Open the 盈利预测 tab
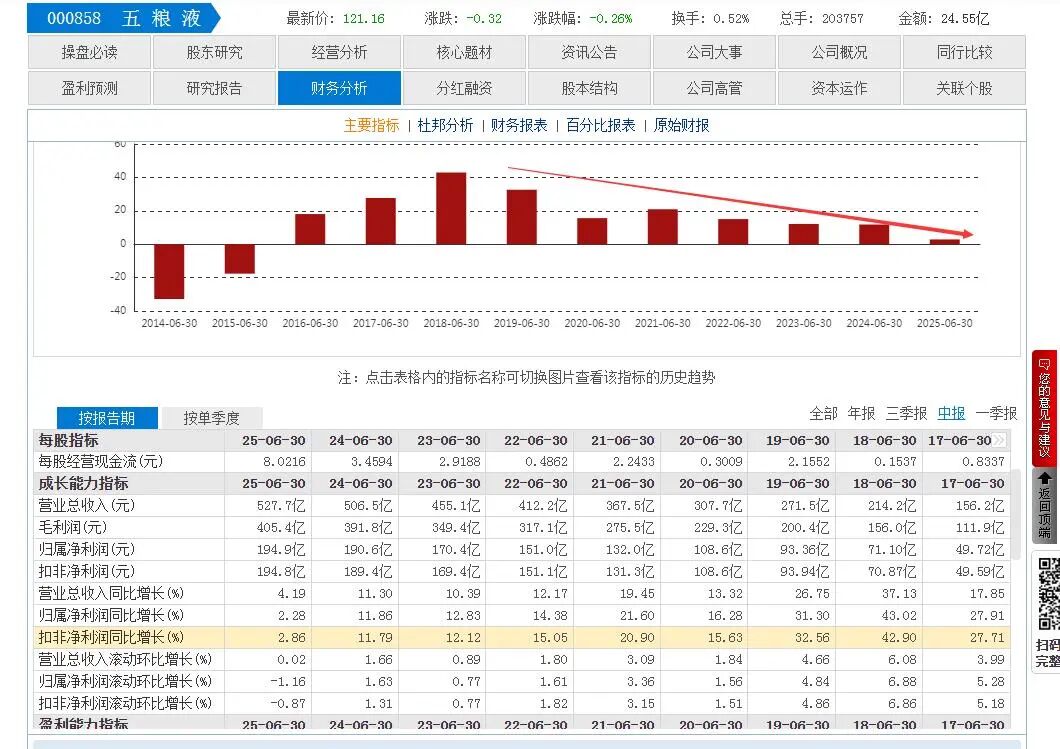Viewport: 1060px width, 749px height. pos(89,88)
